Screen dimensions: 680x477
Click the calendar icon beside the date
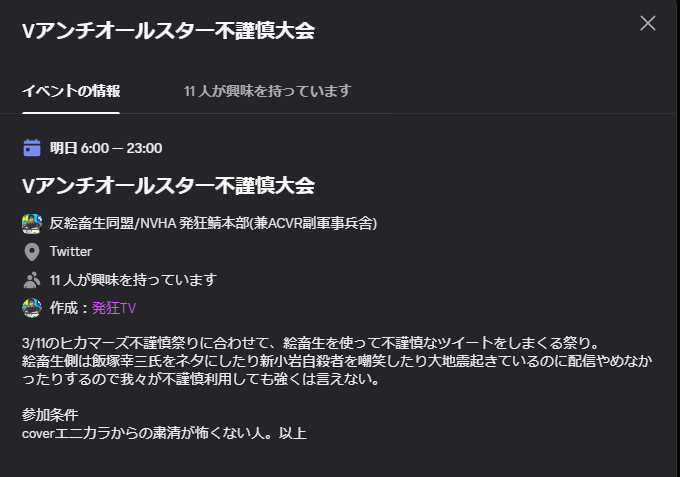click(32, 148)
